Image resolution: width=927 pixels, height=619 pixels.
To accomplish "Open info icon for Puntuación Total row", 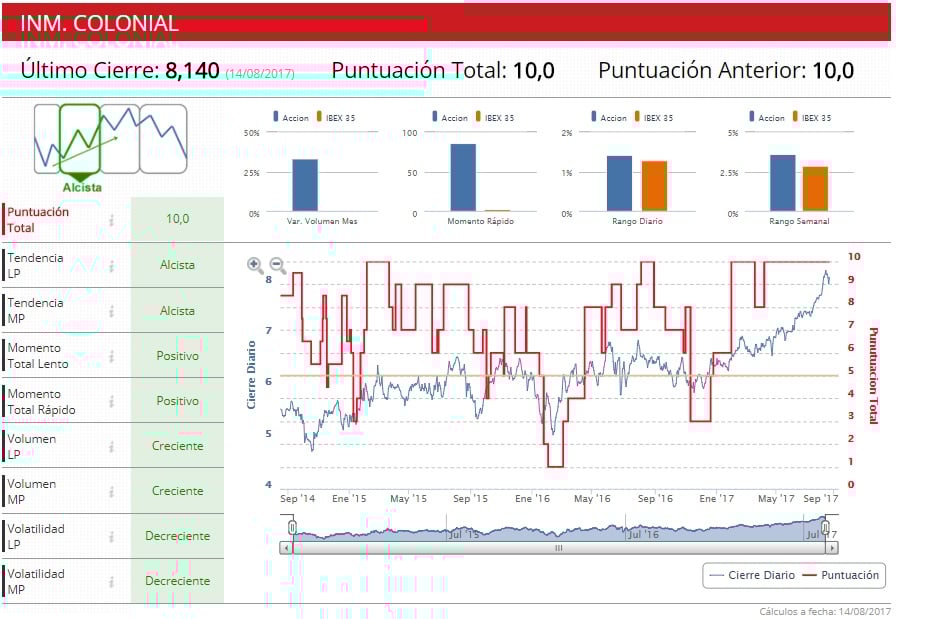I will click(x=111, y=220).
